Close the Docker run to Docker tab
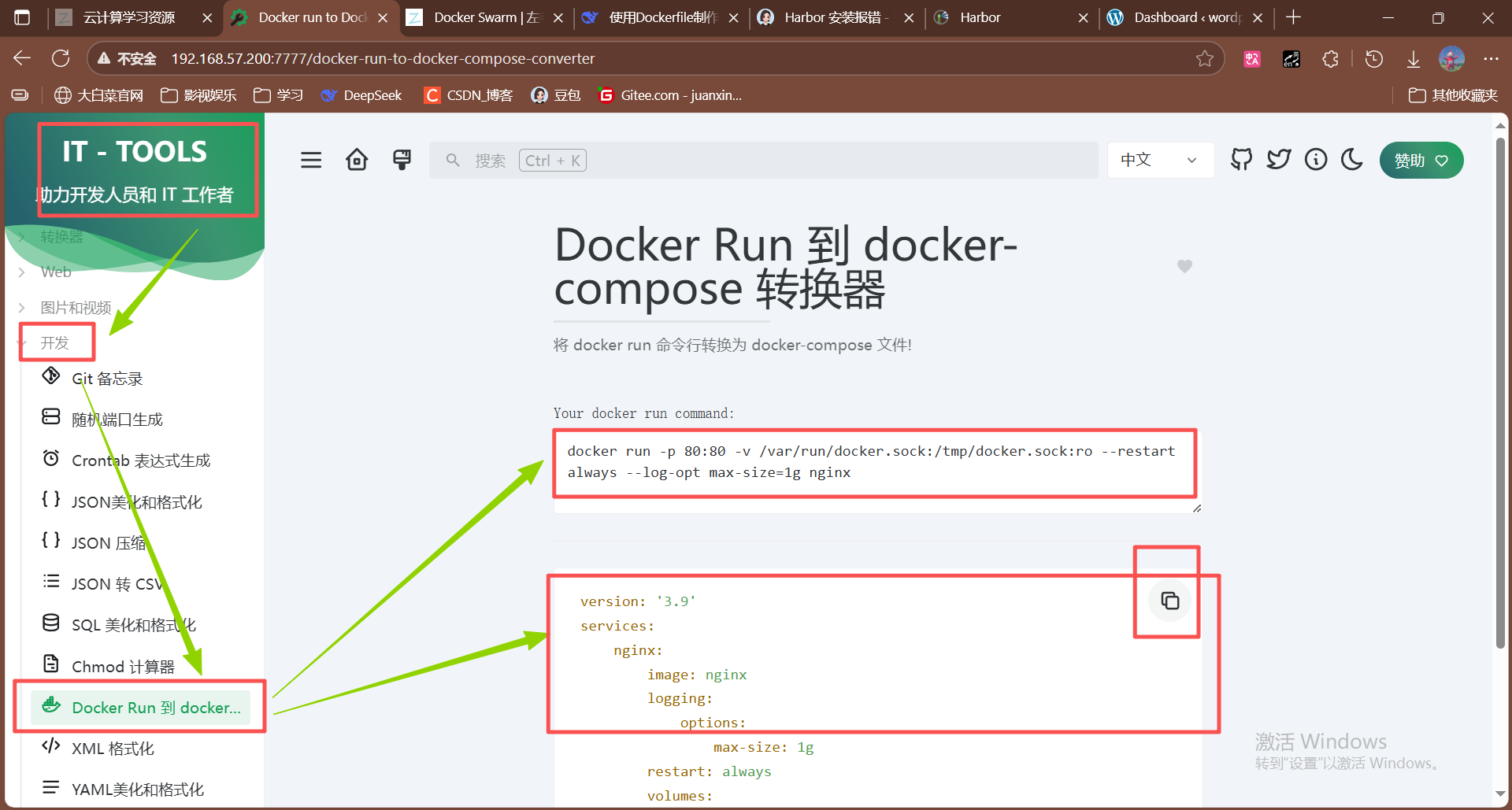 (383, 17)
